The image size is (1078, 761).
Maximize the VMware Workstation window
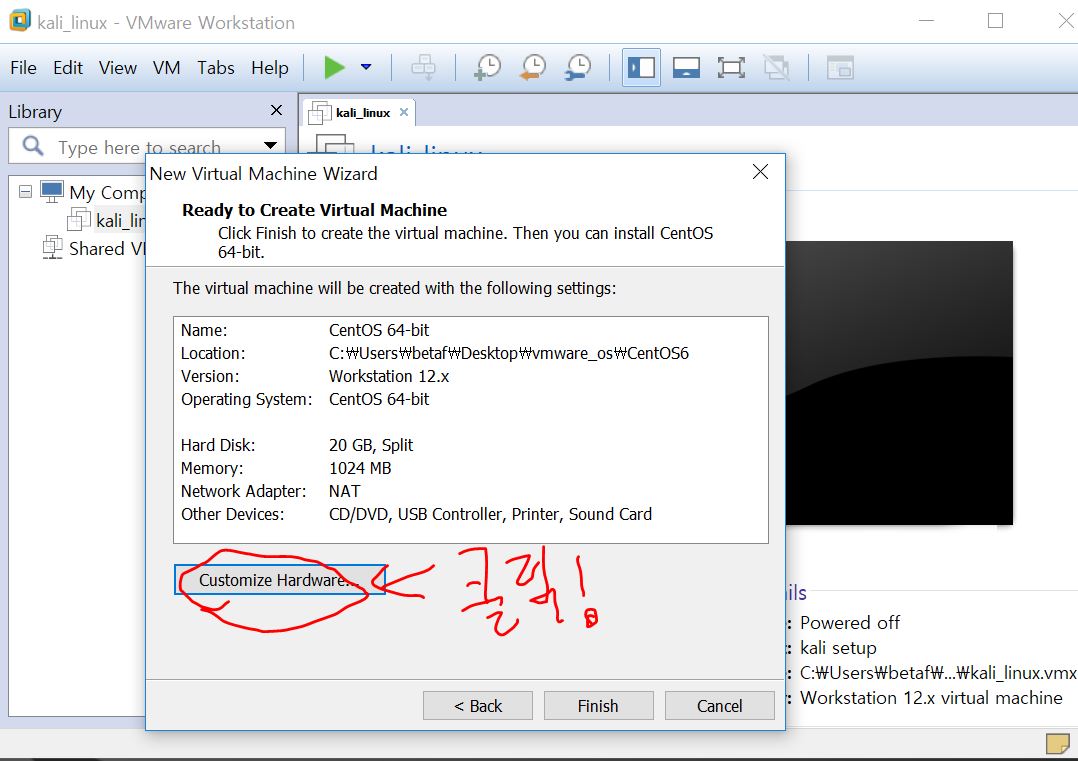coord(995,21)
